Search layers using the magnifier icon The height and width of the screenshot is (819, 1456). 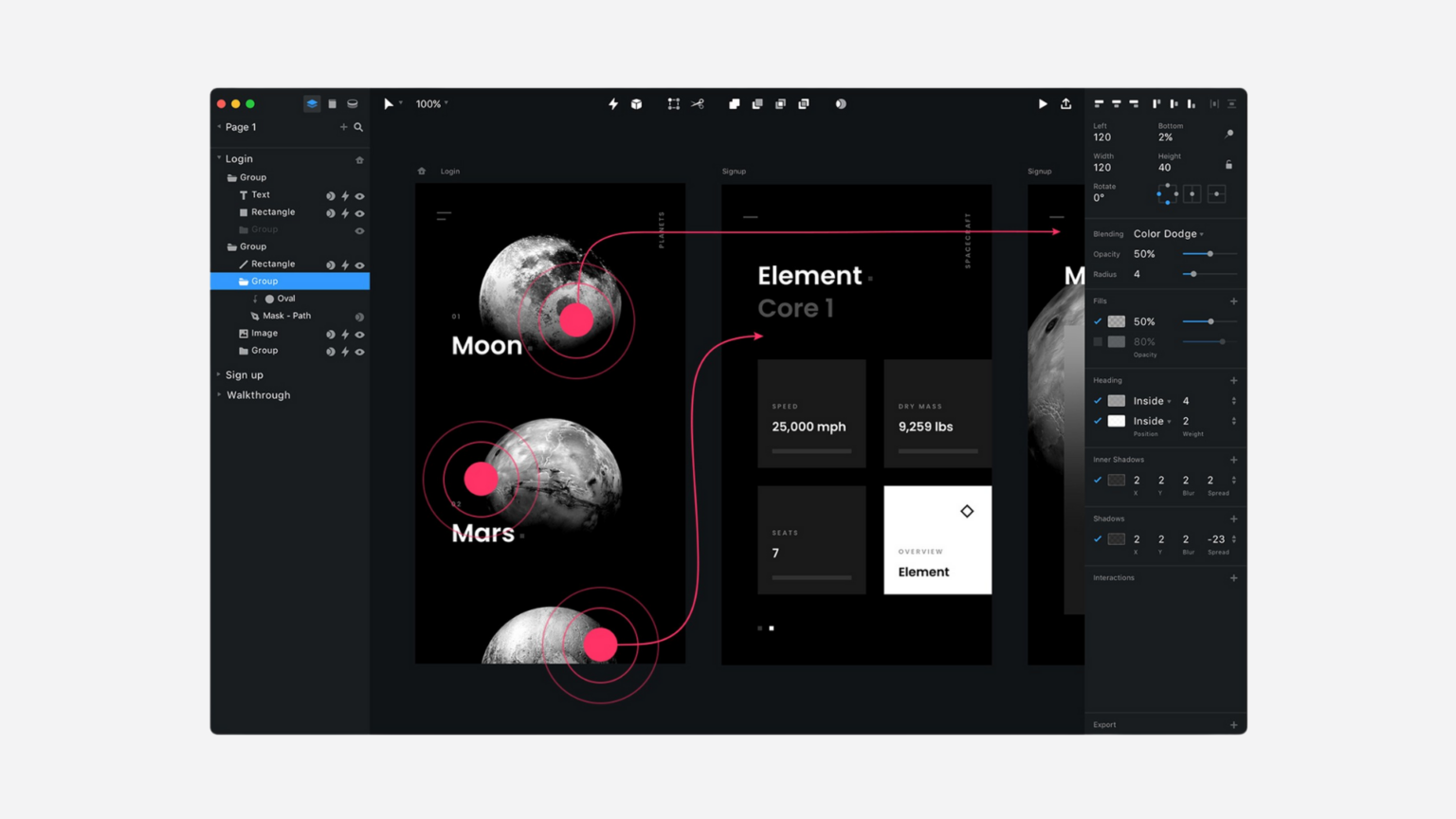357,126
